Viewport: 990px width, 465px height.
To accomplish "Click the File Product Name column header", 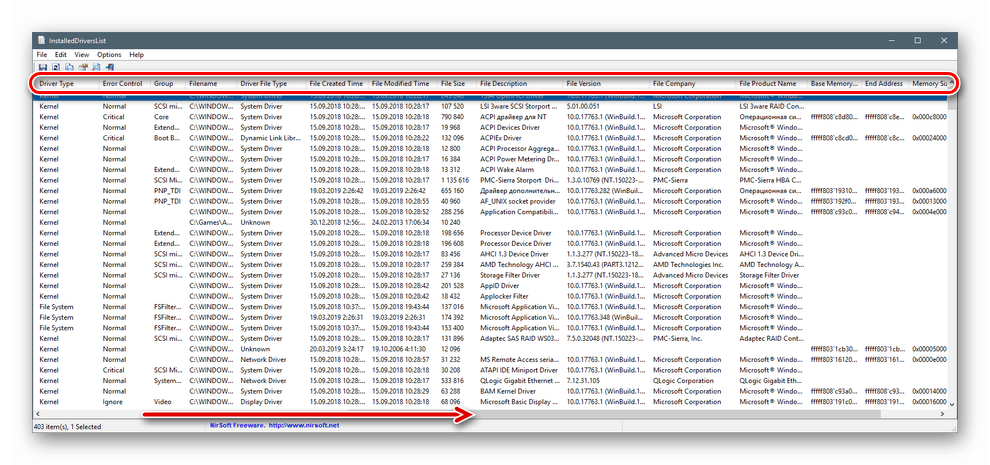I will click(772, 83).
